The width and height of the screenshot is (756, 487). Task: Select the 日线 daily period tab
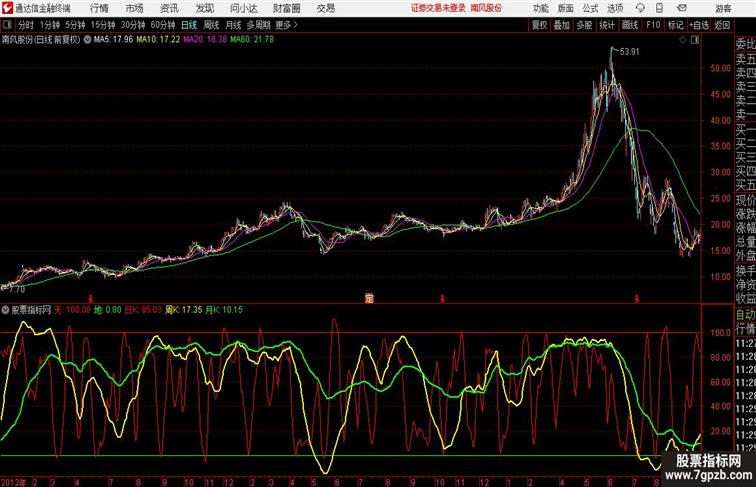click(x=189, y=25)
